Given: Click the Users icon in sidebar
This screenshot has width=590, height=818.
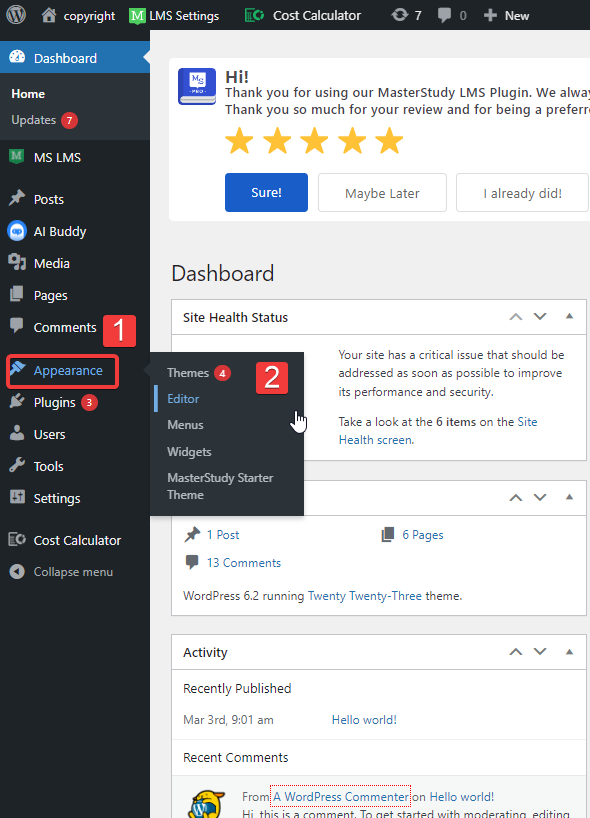Looking at the screenshot, I should pyautogui.click(x=17, y=434).
